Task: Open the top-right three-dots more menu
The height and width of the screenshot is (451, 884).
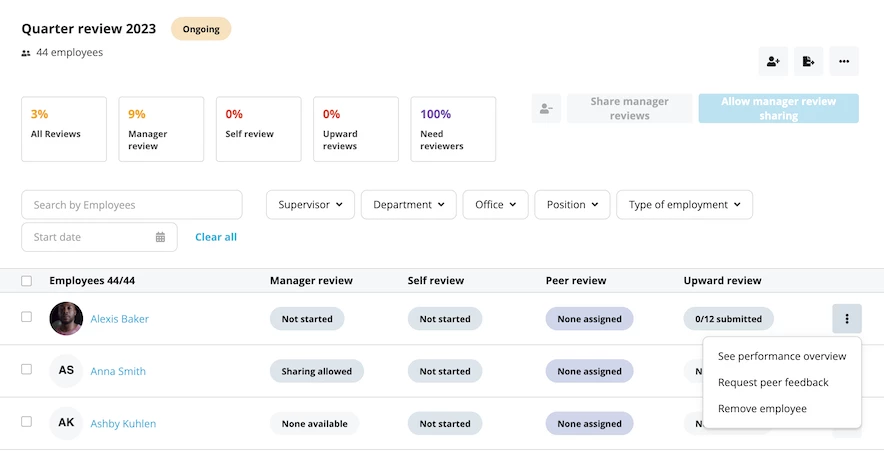Action: click(x=844, y=61)
